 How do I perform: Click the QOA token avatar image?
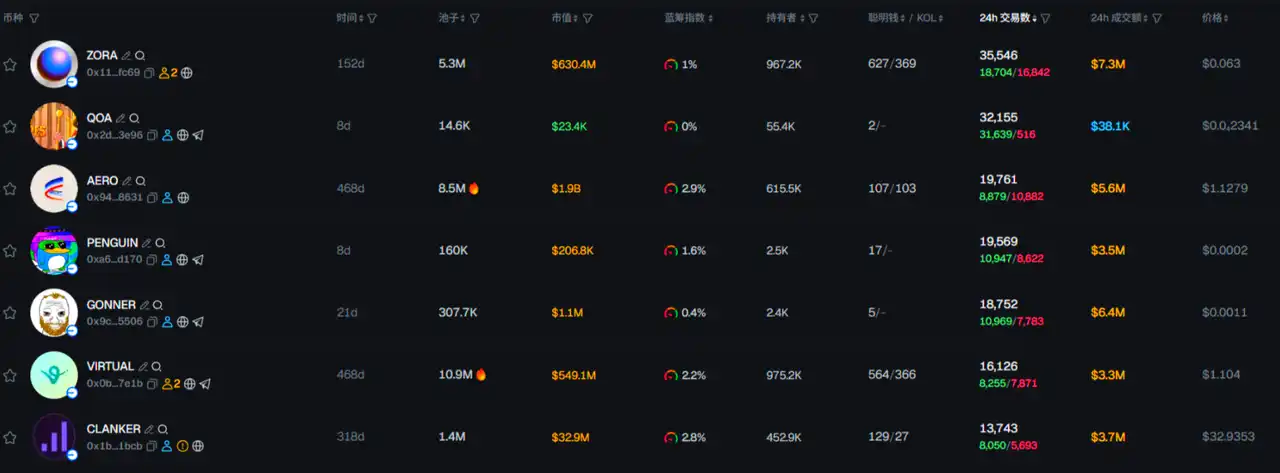(x=54, y=127)
